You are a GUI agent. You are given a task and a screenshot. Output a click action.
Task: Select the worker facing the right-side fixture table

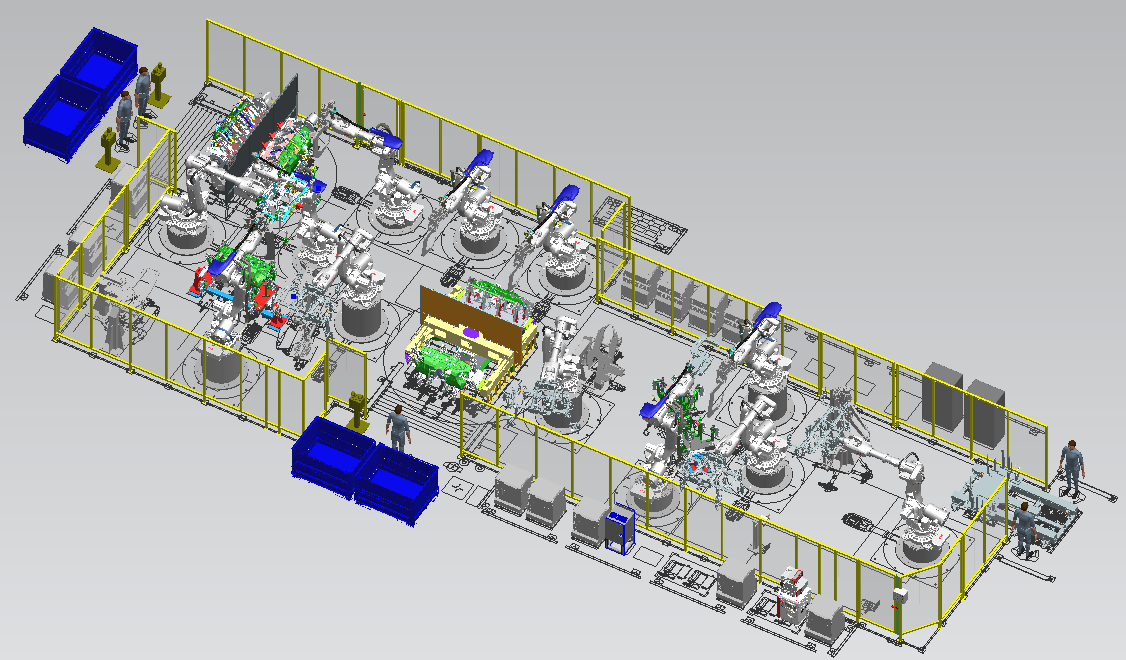(x=1024, y=530)
